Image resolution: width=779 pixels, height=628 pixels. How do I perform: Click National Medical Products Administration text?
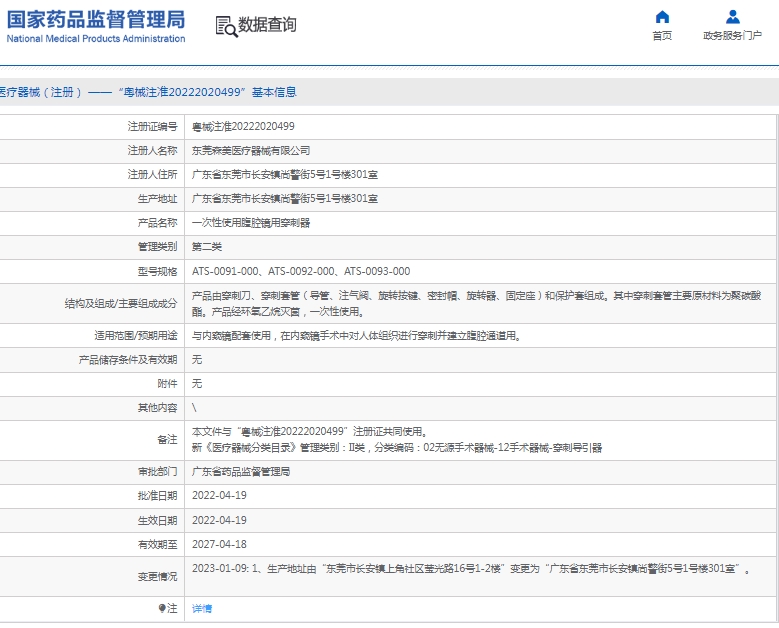click(x=96, y=39)
